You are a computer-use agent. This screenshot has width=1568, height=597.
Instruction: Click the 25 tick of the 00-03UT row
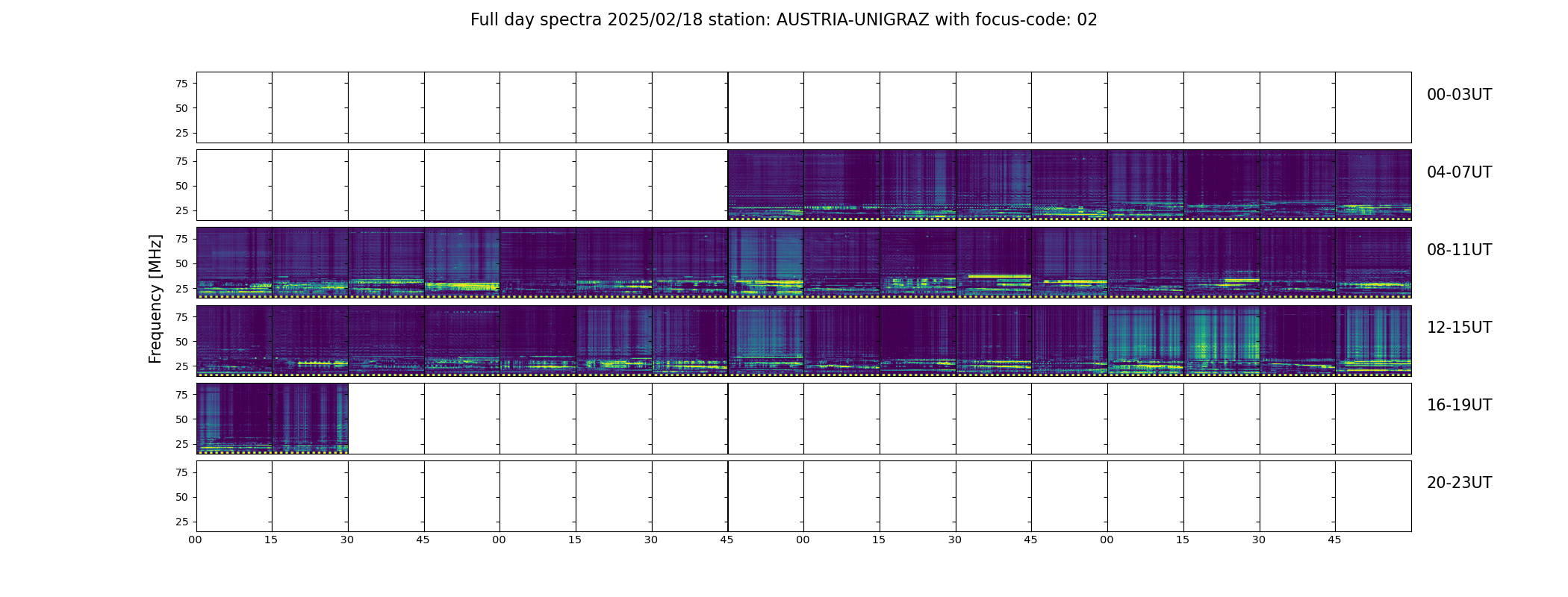181,133
